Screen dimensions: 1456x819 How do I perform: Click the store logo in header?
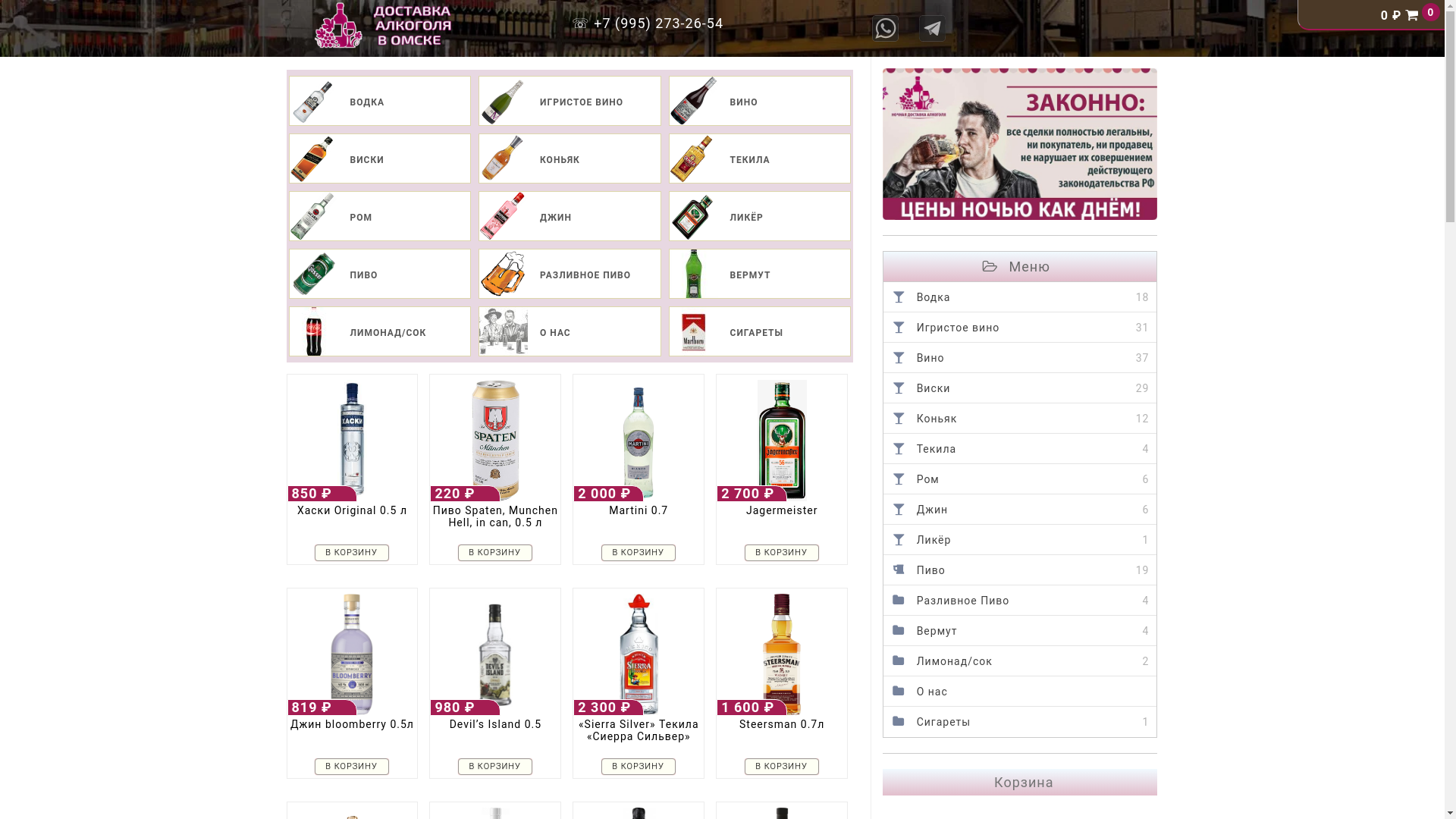[383, 25]
